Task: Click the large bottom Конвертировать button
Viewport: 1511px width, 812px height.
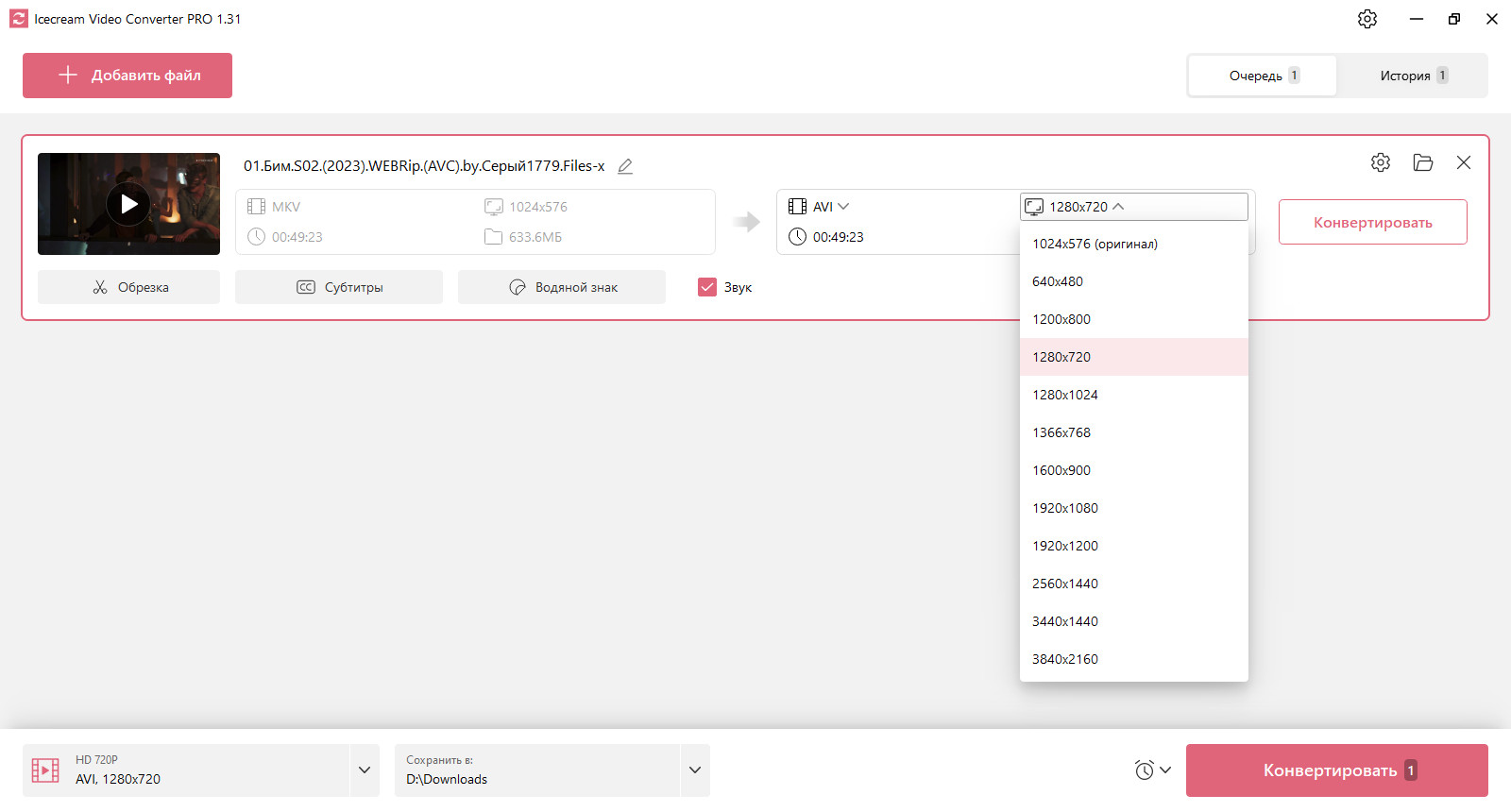Action: coord(1337,770)
